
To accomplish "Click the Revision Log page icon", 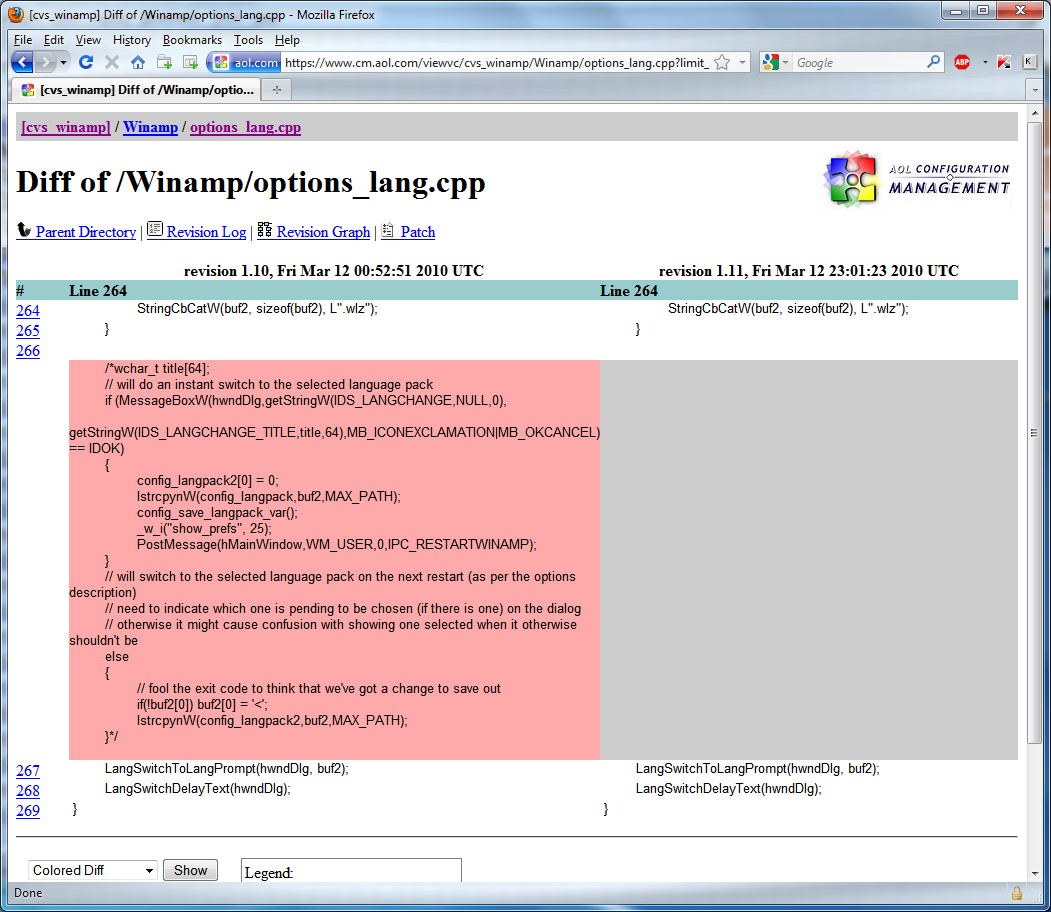I will click(155, 230).
